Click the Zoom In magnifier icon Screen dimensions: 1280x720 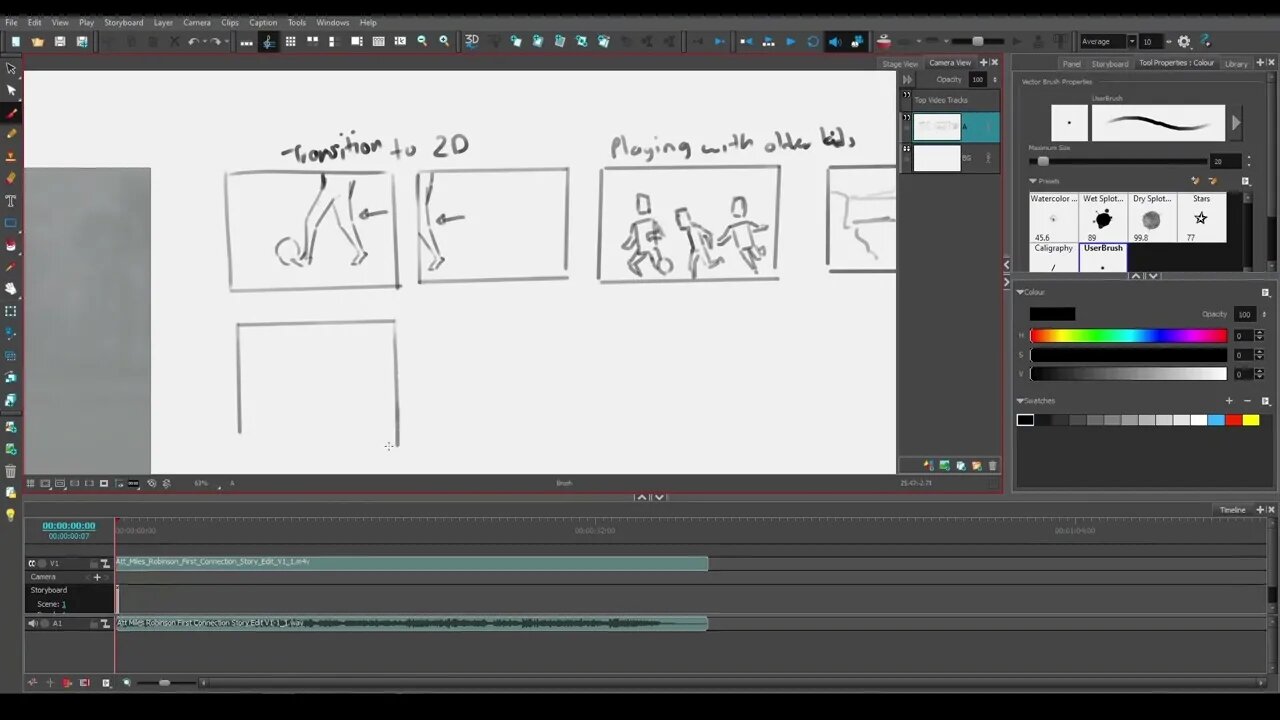pos(444,41)
